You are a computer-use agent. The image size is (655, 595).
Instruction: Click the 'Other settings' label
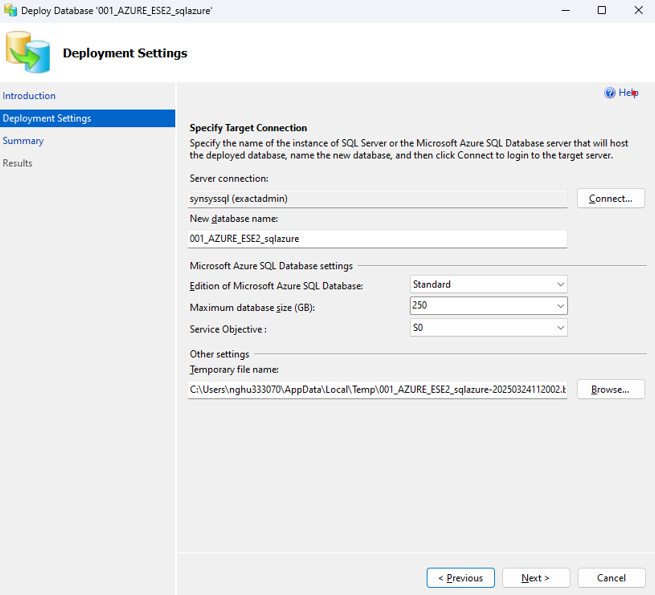pyautogui.click(x=219, y=354)
